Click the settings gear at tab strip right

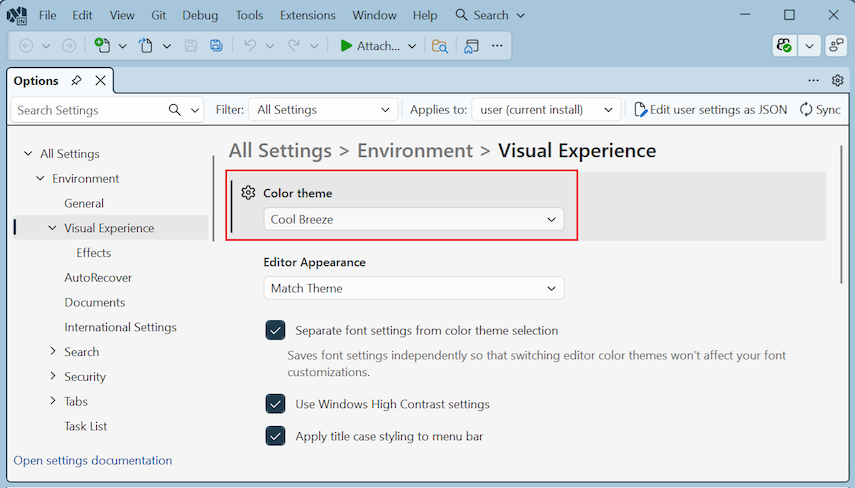(x=838, y=81)
